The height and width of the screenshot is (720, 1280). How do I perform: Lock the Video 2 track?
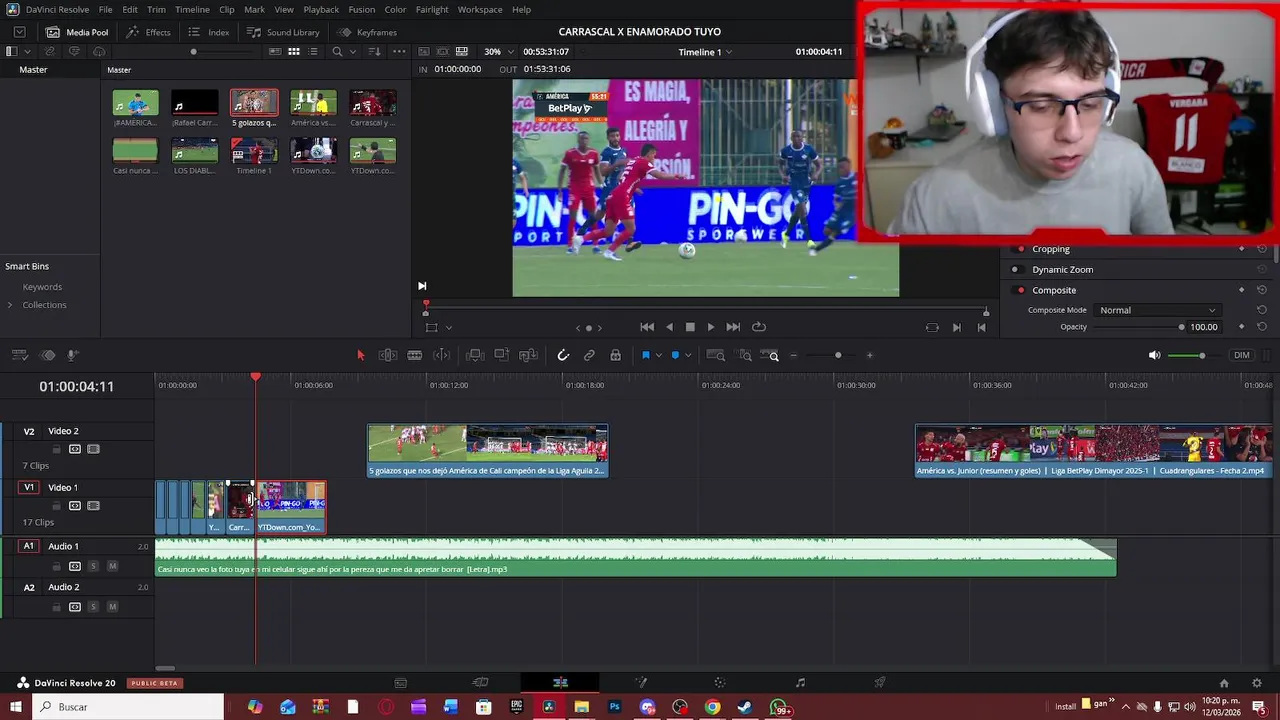56,449
